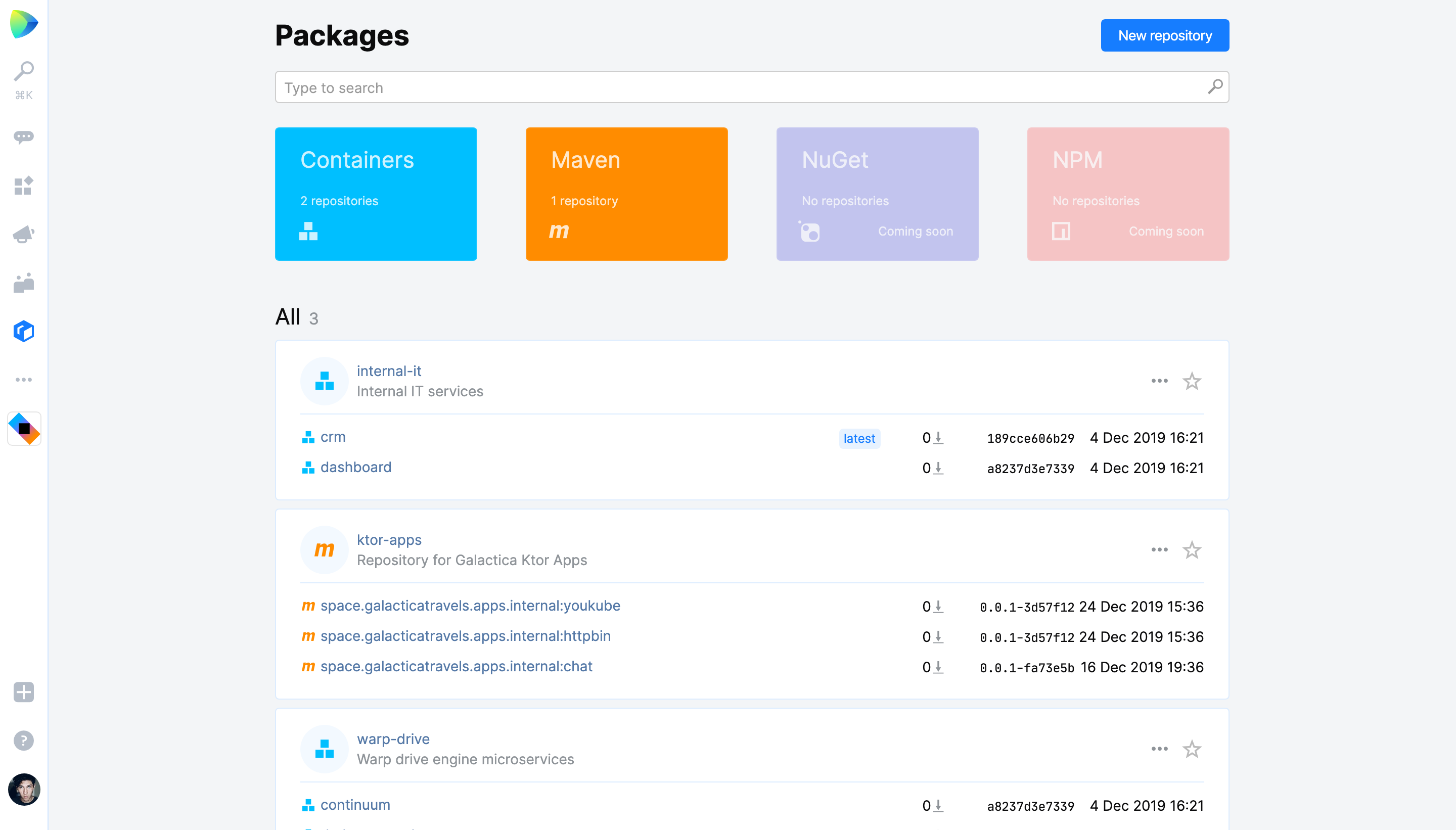Viewport: 1456px width, 830px height.
Task: Open more options for ktor-apps
Action: tap(1159, 549)
